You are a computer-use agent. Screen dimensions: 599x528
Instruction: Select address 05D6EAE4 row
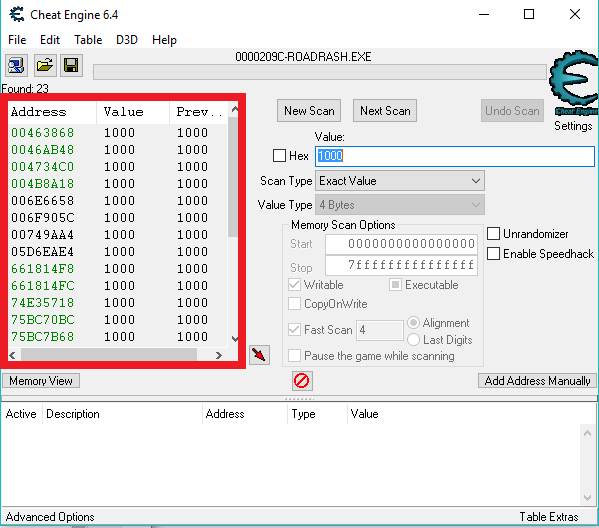coord(118,252)
